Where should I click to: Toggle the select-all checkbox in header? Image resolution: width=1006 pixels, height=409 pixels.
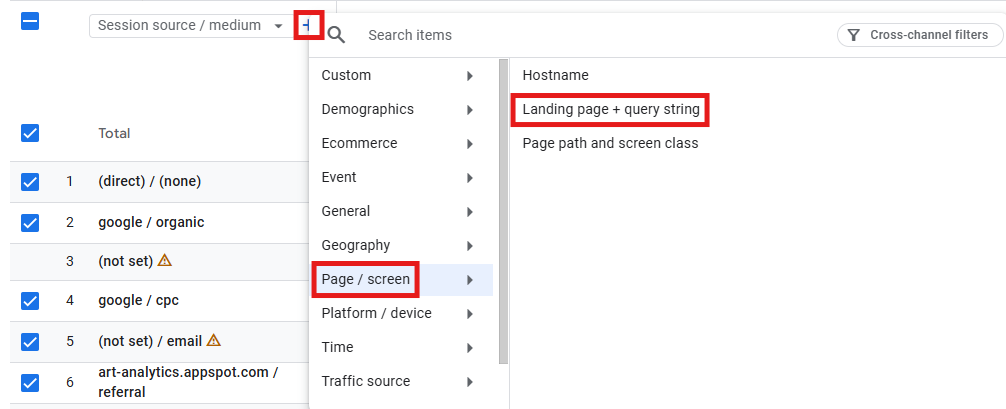coord(30,22)
